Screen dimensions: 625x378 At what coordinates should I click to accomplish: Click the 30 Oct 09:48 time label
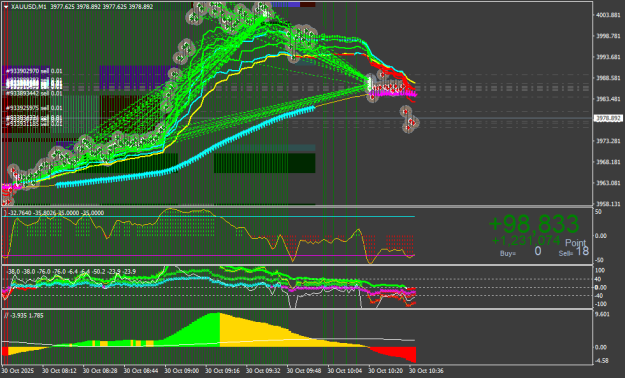[x=304, y=371]
